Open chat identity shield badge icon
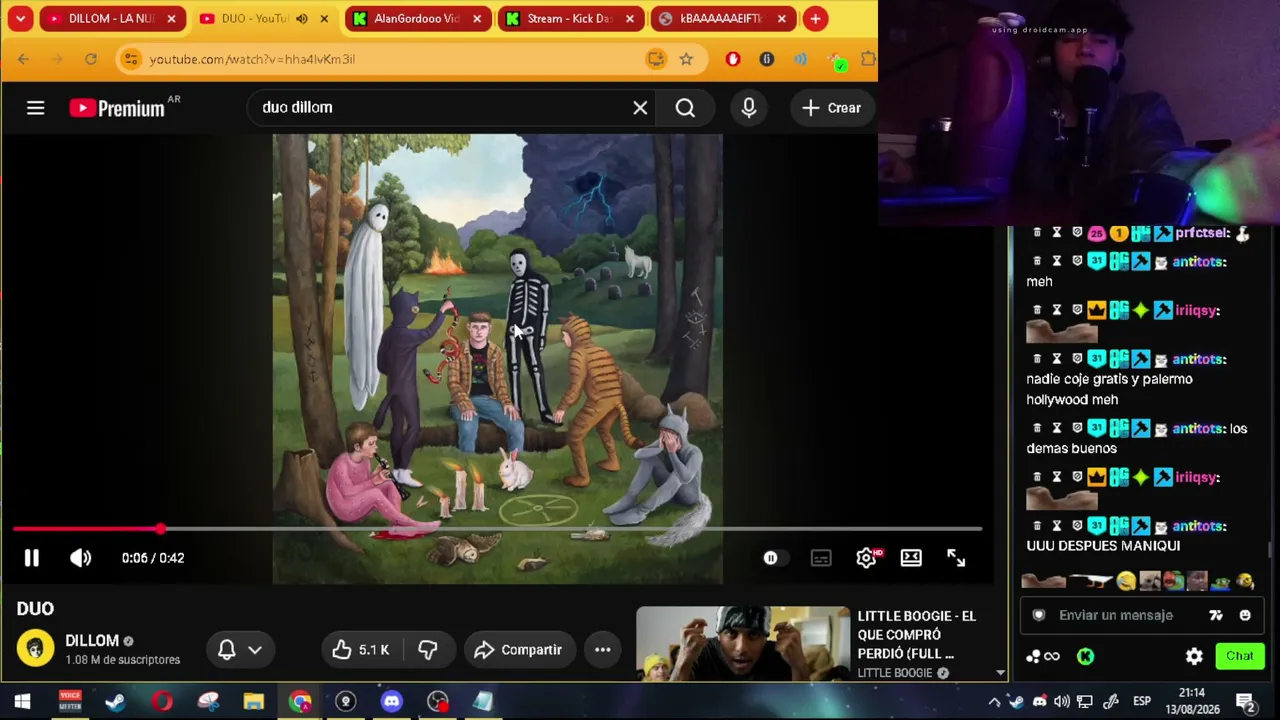Viewport: 1280px width, 720px height. [x=1039, y=615]
